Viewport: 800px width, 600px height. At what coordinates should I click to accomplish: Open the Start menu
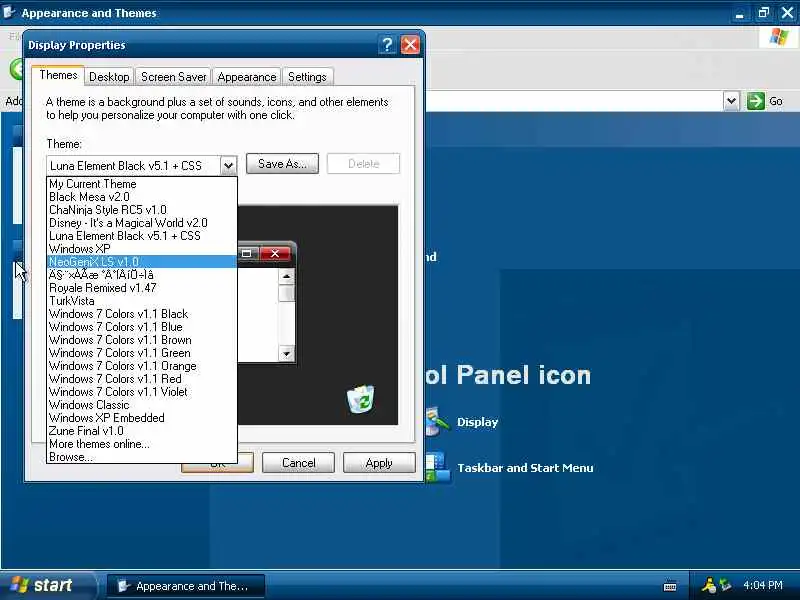point(48,585)
